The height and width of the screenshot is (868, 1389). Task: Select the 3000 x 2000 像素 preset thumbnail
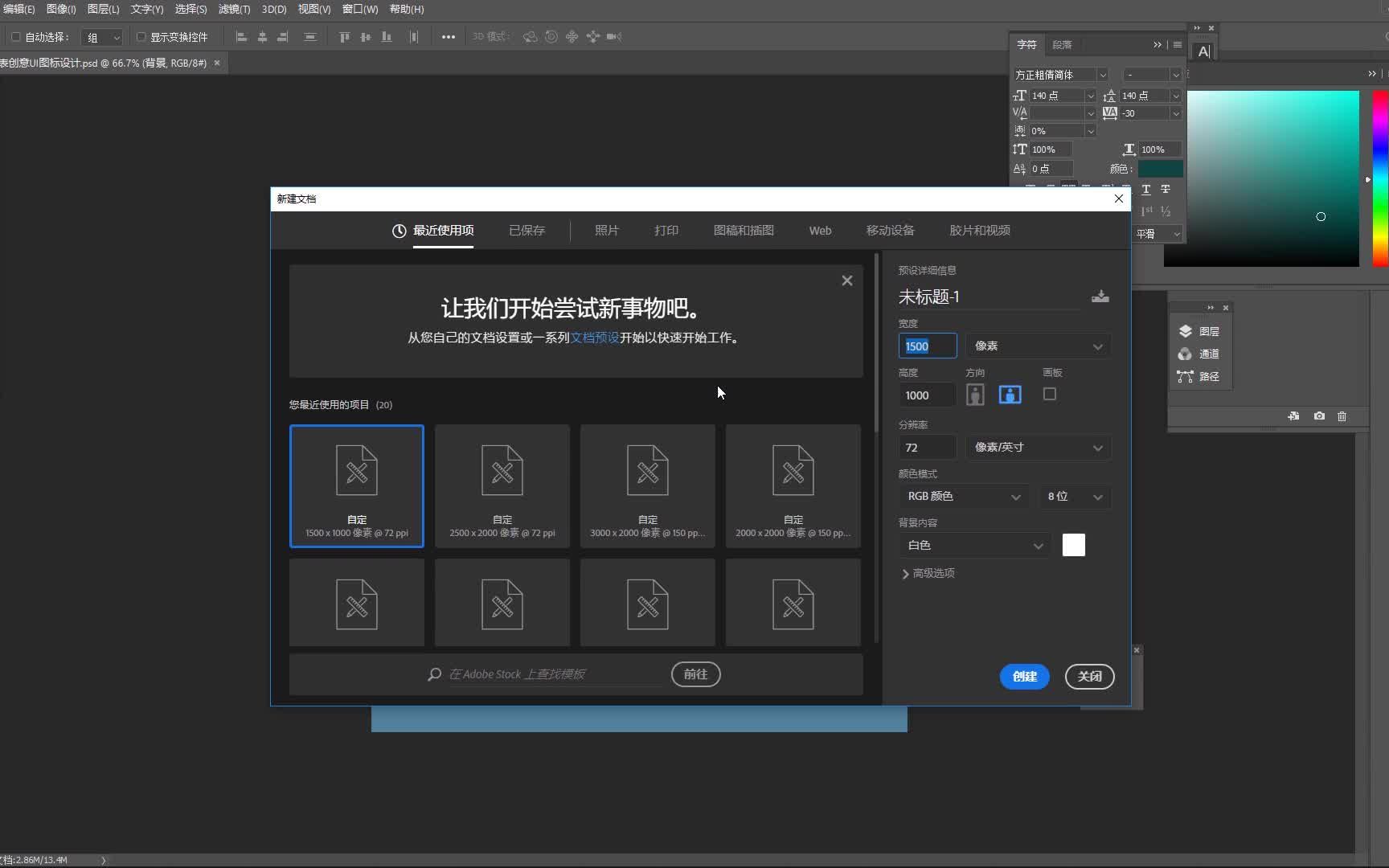coord(648,486)
